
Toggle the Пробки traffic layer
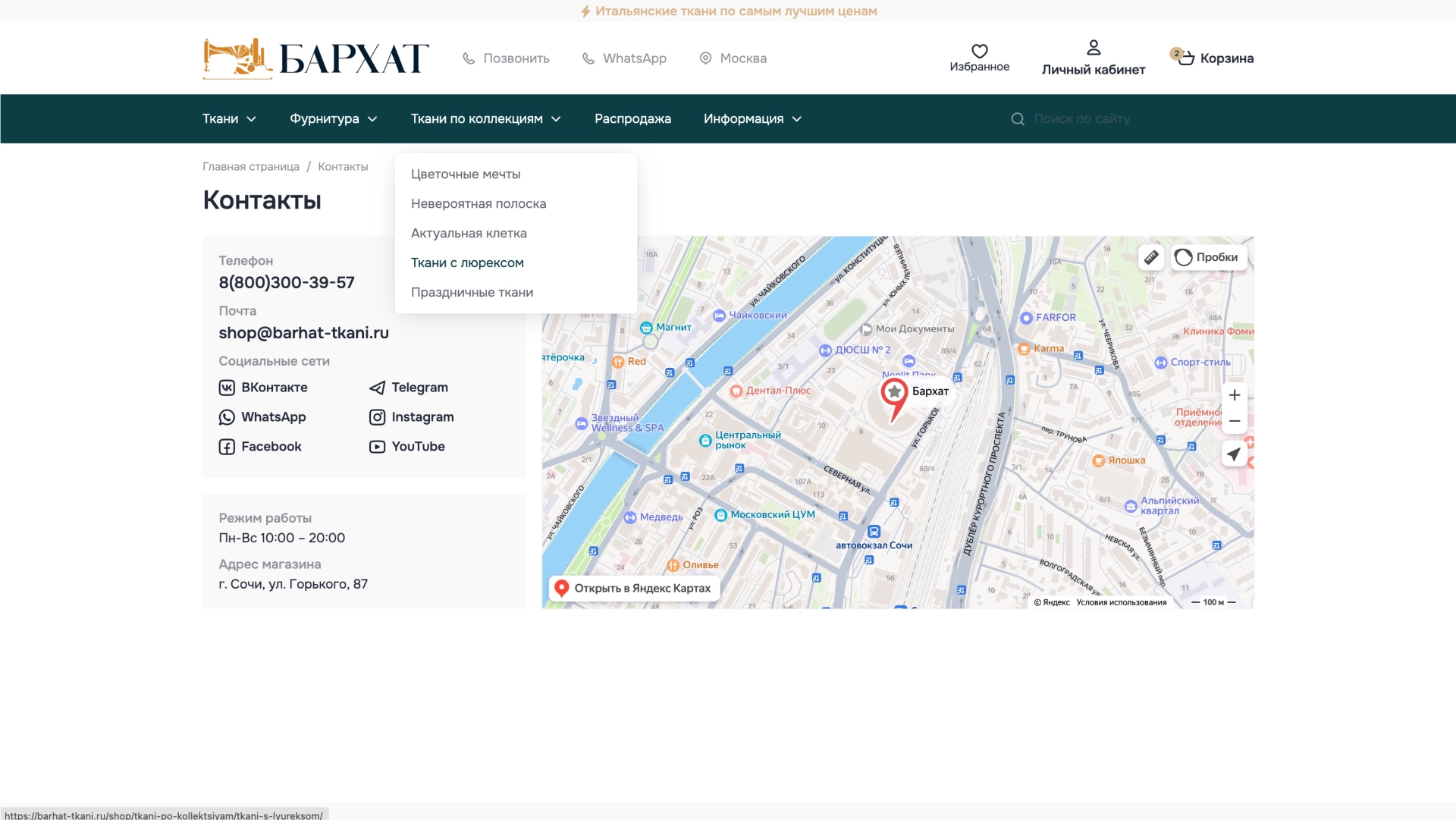[x=1207, y=257]
